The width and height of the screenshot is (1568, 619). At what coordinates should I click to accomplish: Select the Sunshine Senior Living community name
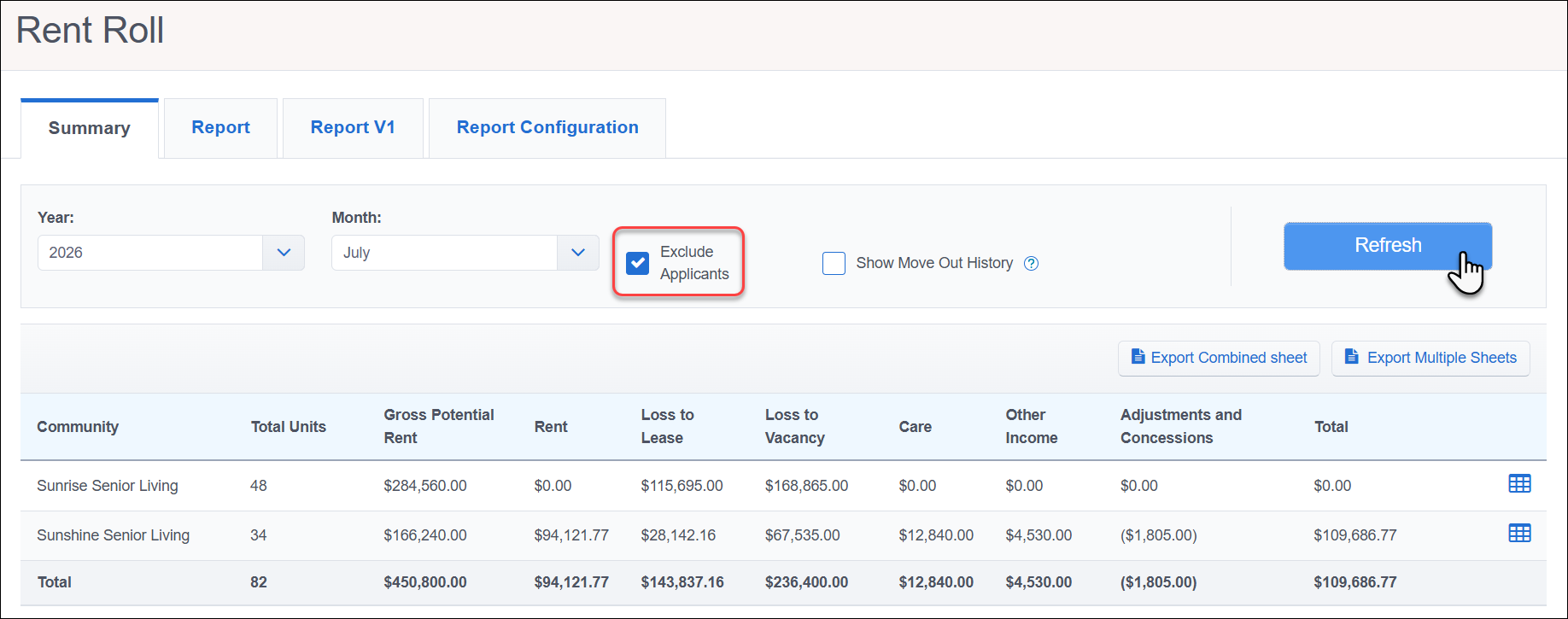point(114,535)
